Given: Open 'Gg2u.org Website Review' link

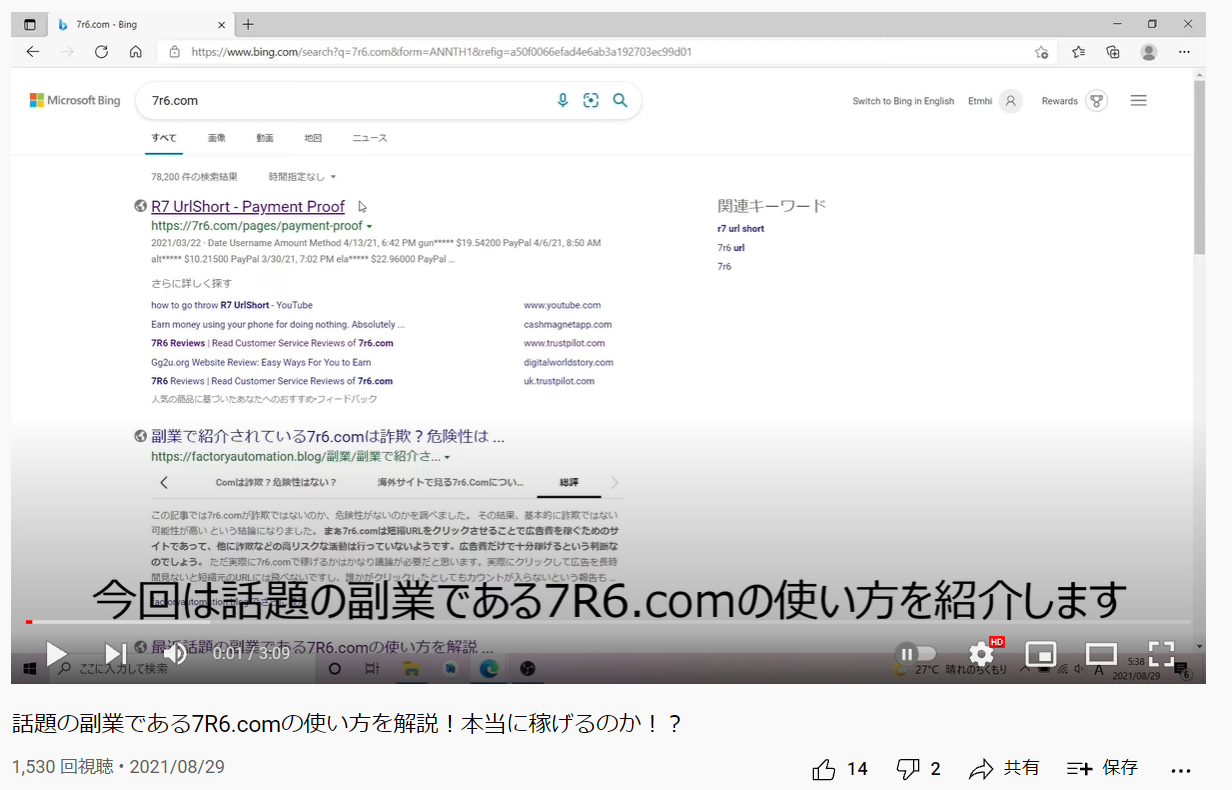Looking at the screenshot, I should (x=261, y=362).
